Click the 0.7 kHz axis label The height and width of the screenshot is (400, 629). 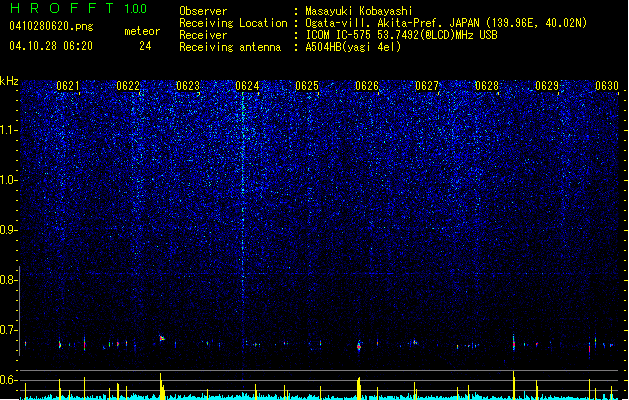coord(9,330)
